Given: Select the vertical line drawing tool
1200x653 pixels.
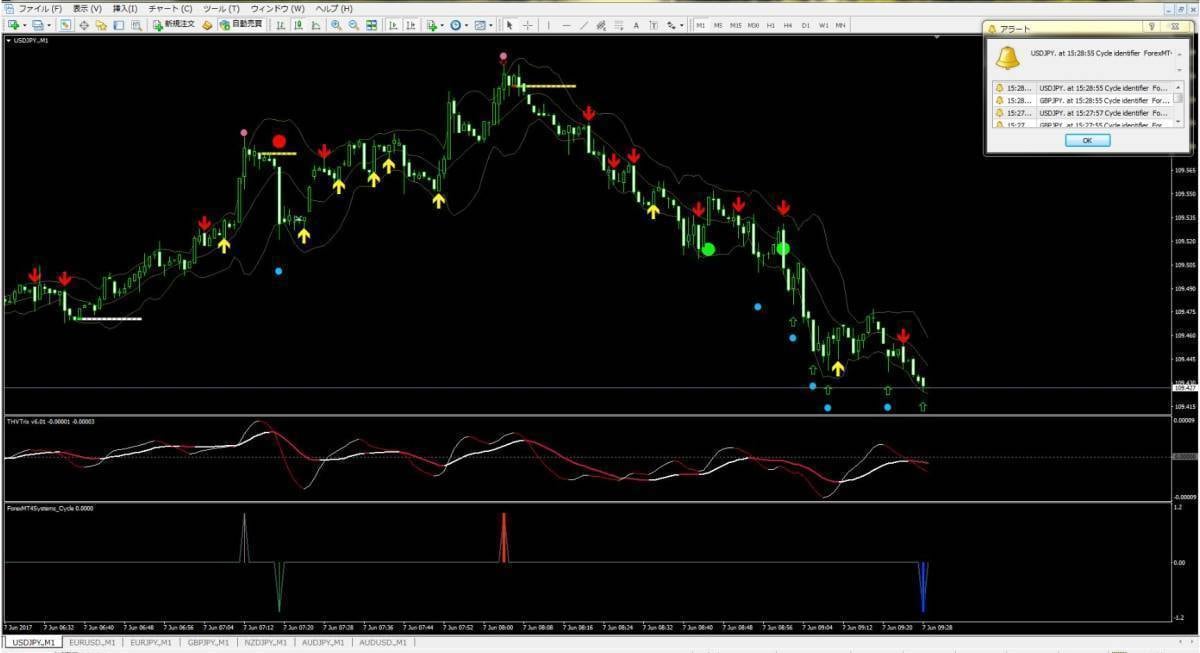Looking at the screenshot, I should point(548,25).
